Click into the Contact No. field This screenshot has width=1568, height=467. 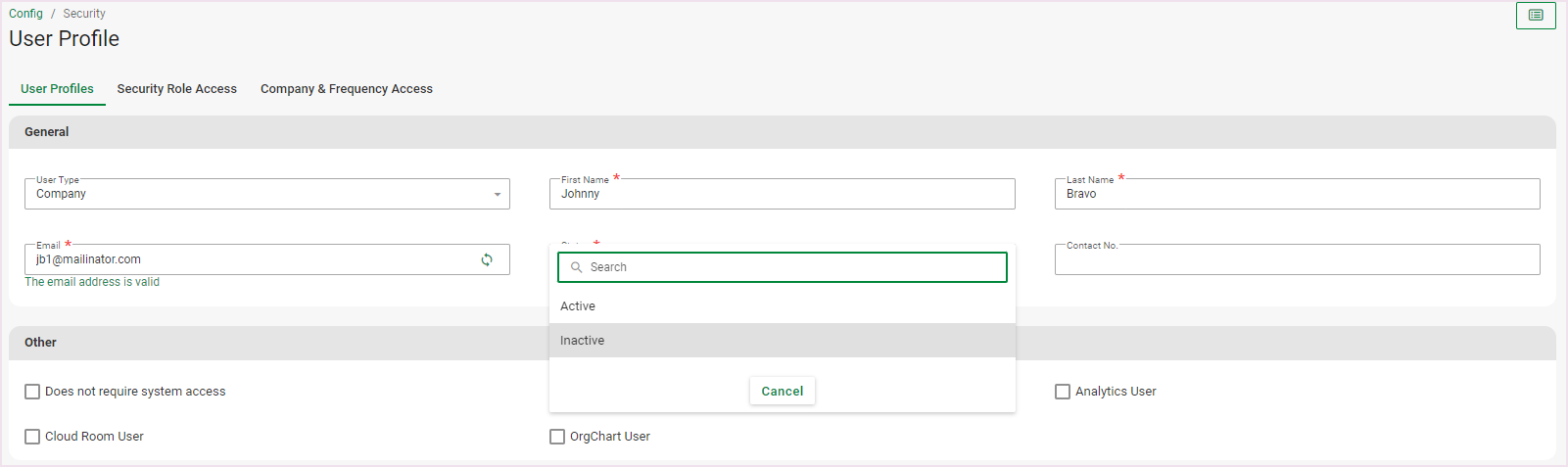(1296, 260)
